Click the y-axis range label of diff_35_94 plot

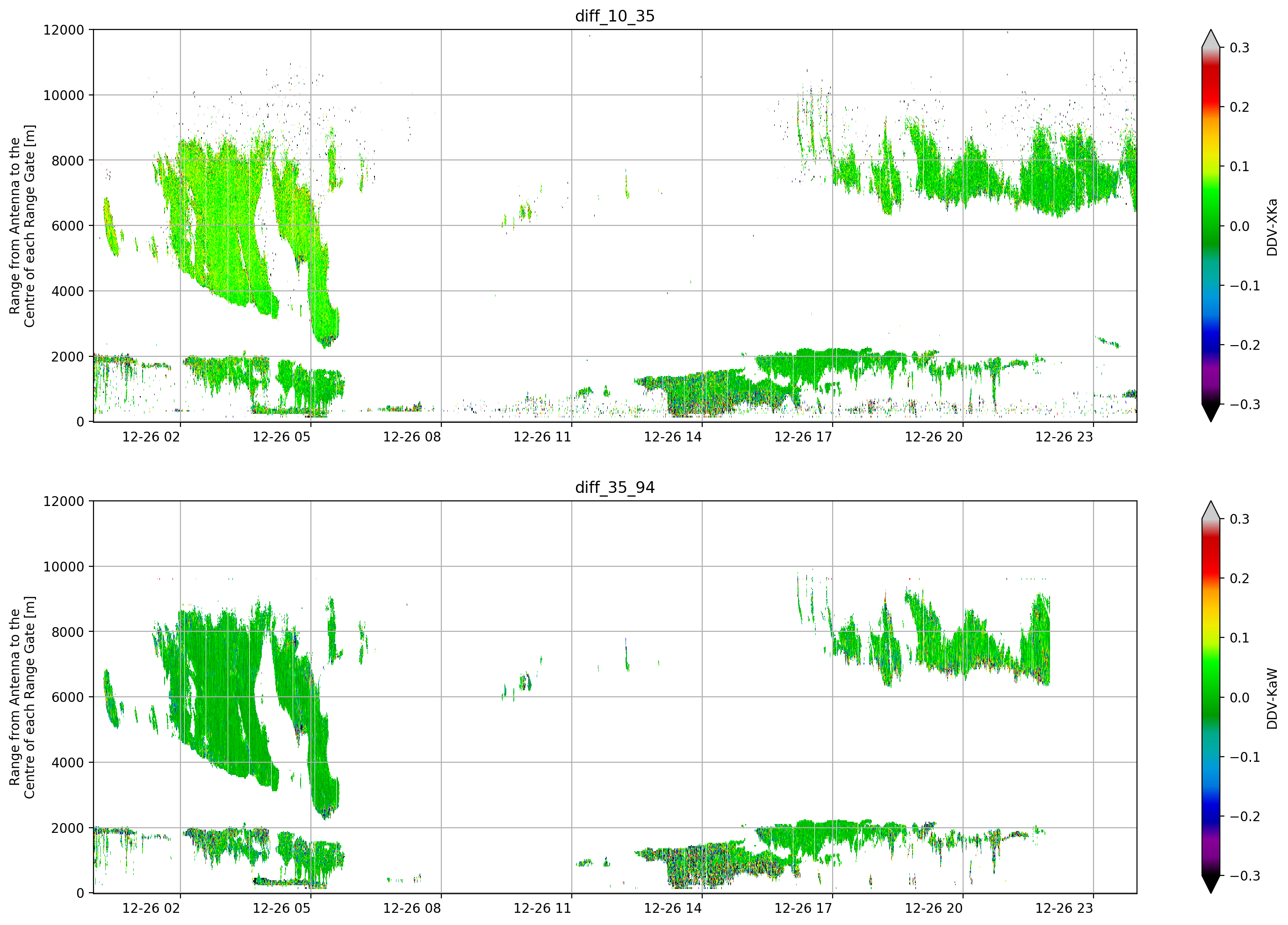point(22,697)
